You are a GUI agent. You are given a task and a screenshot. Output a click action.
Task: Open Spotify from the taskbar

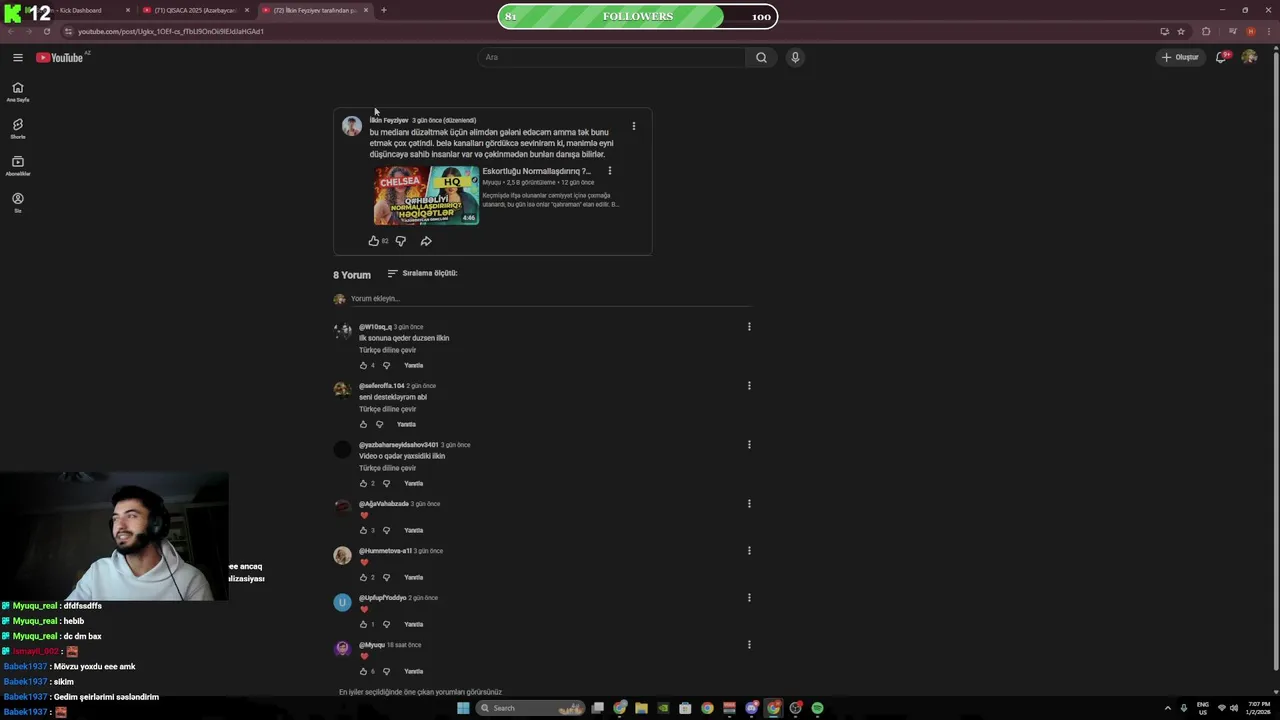[817, 708]
